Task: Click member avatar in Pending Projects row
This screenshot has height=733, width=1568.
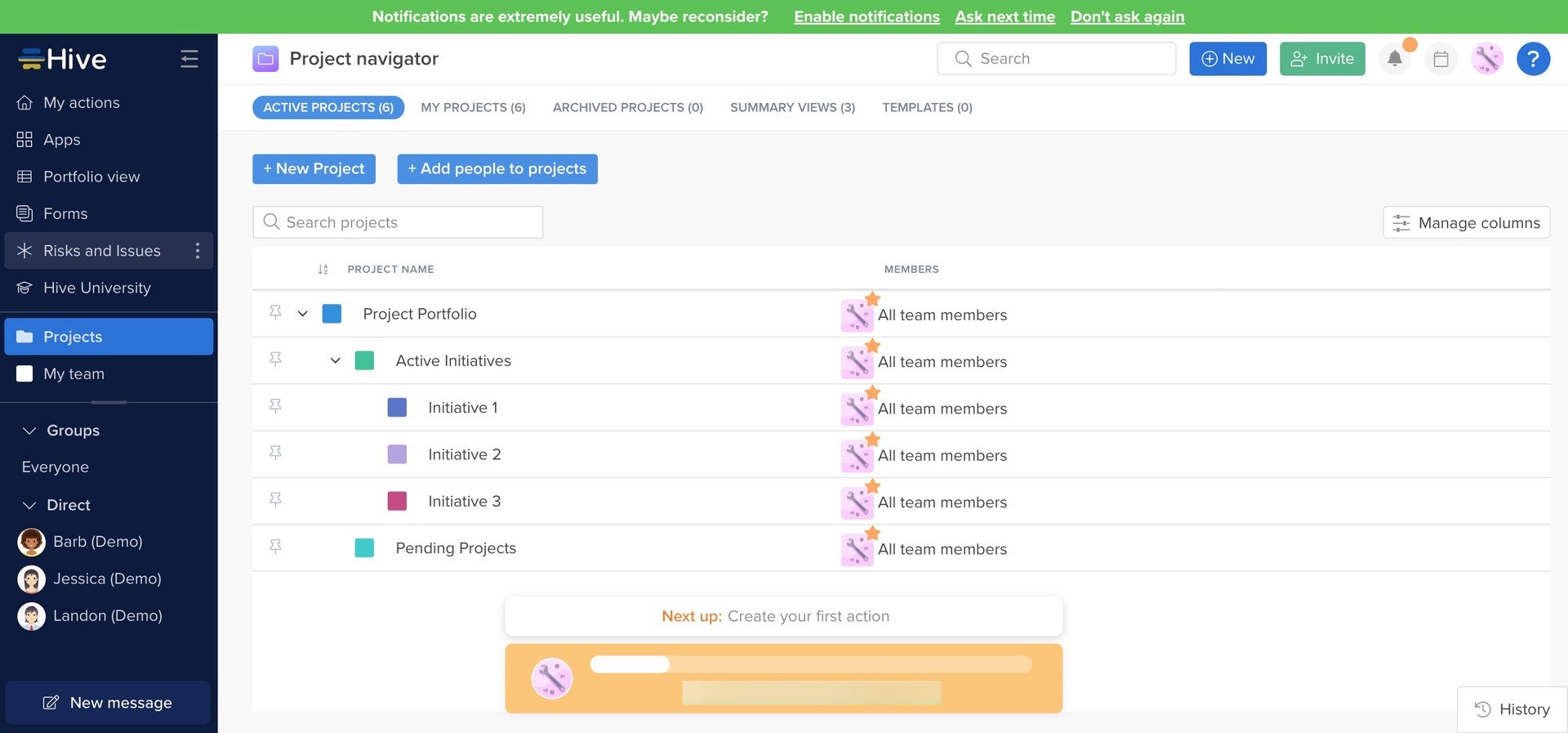Action: point(857,550)
